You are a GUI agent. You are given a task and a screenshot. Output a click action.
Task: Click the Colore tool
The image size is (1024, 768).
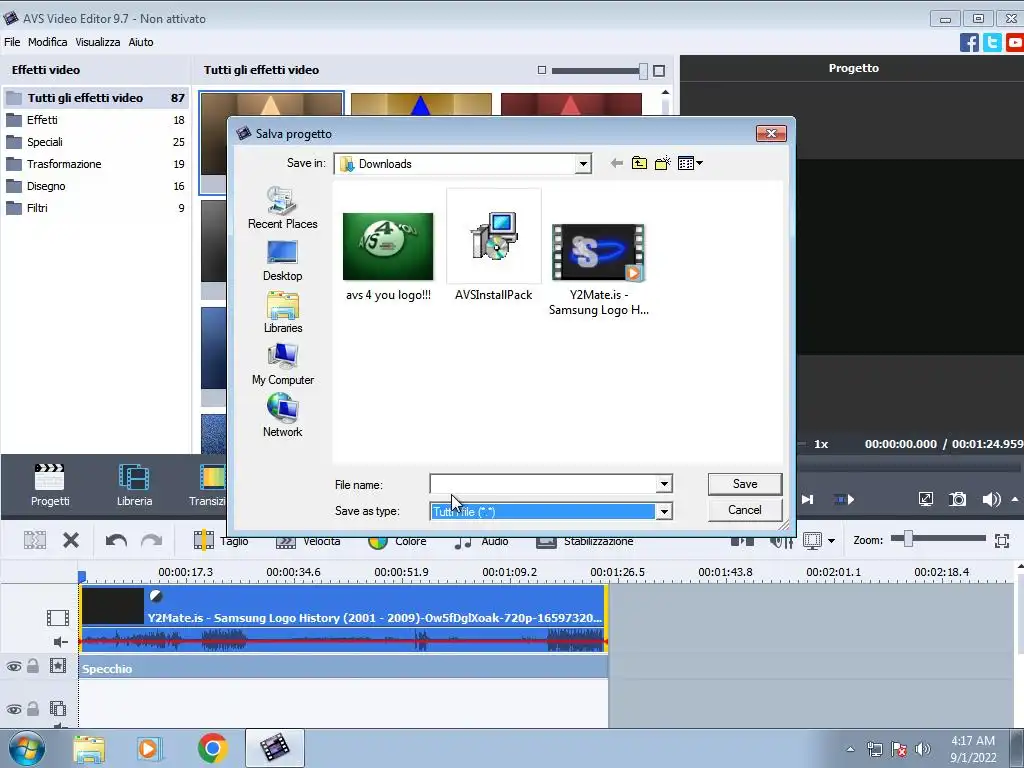[x=397, y=541]
